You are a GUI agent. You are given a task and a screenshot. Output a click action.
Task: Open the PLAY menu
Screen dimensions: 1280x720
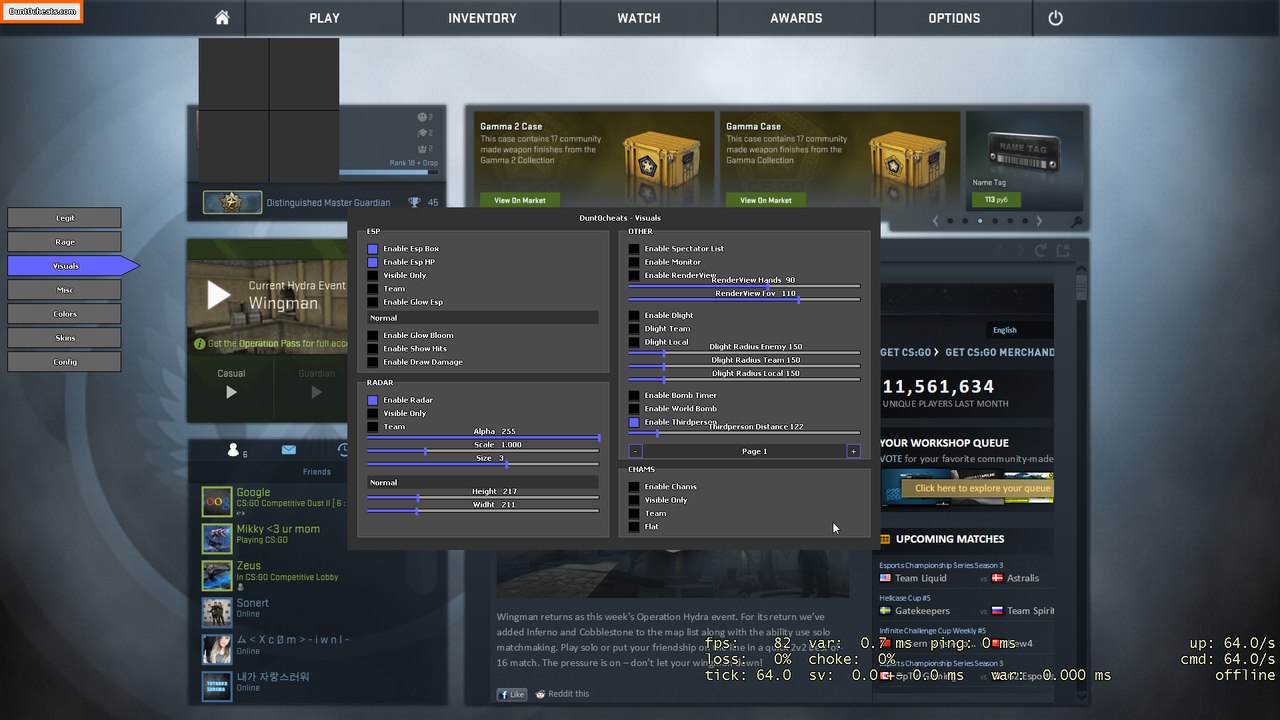click(324, 18)
